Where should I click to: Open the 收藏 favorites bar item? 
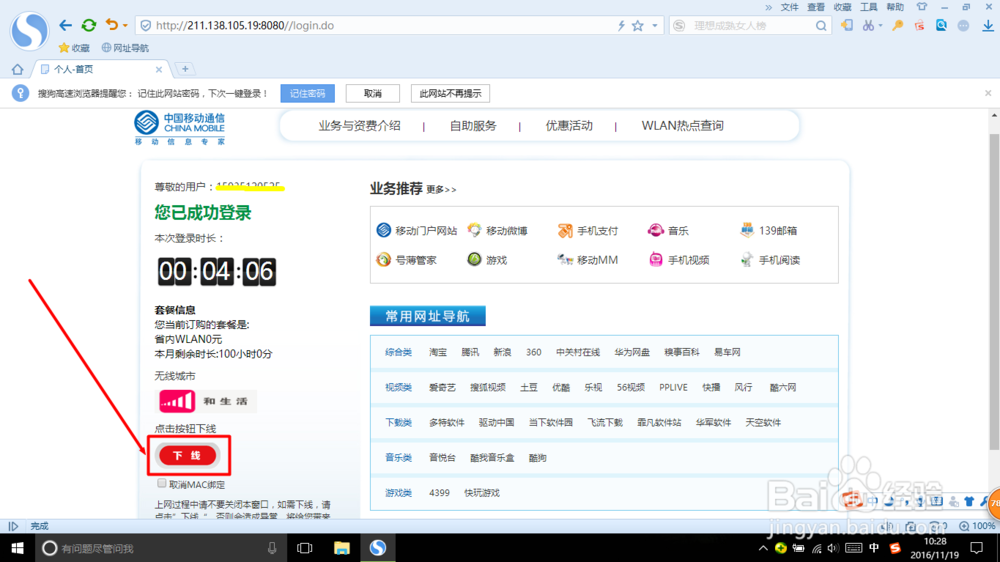tap(74, 48)
